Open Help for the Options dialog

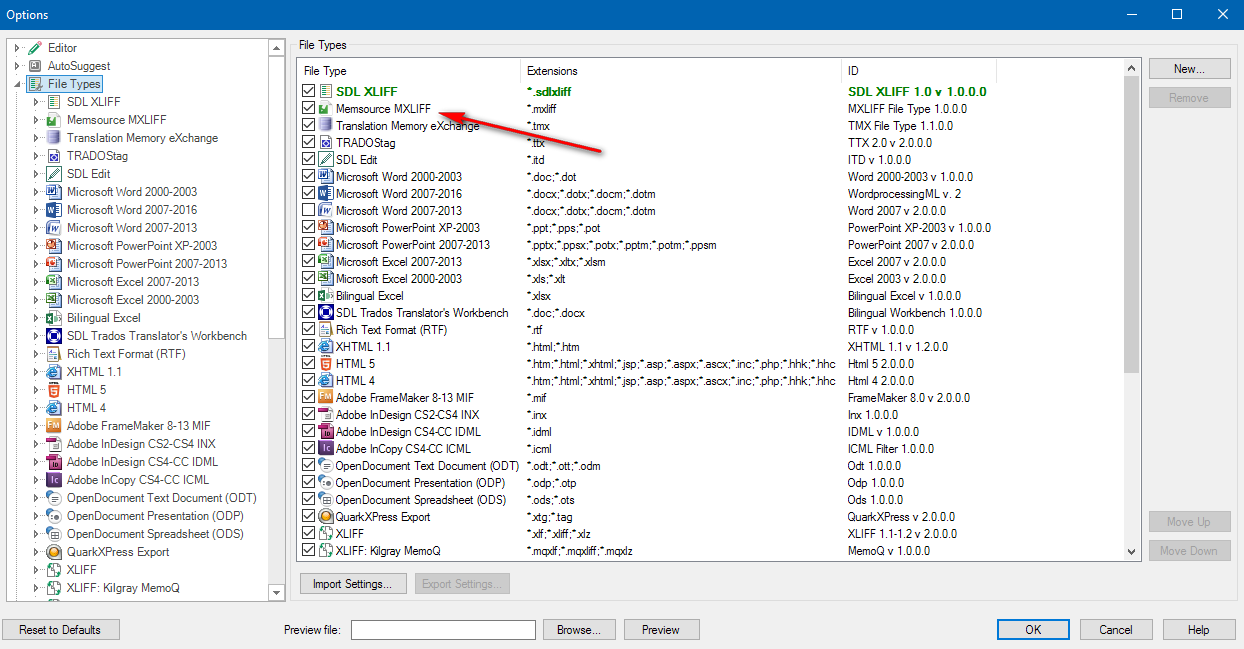pos(1199,630)
